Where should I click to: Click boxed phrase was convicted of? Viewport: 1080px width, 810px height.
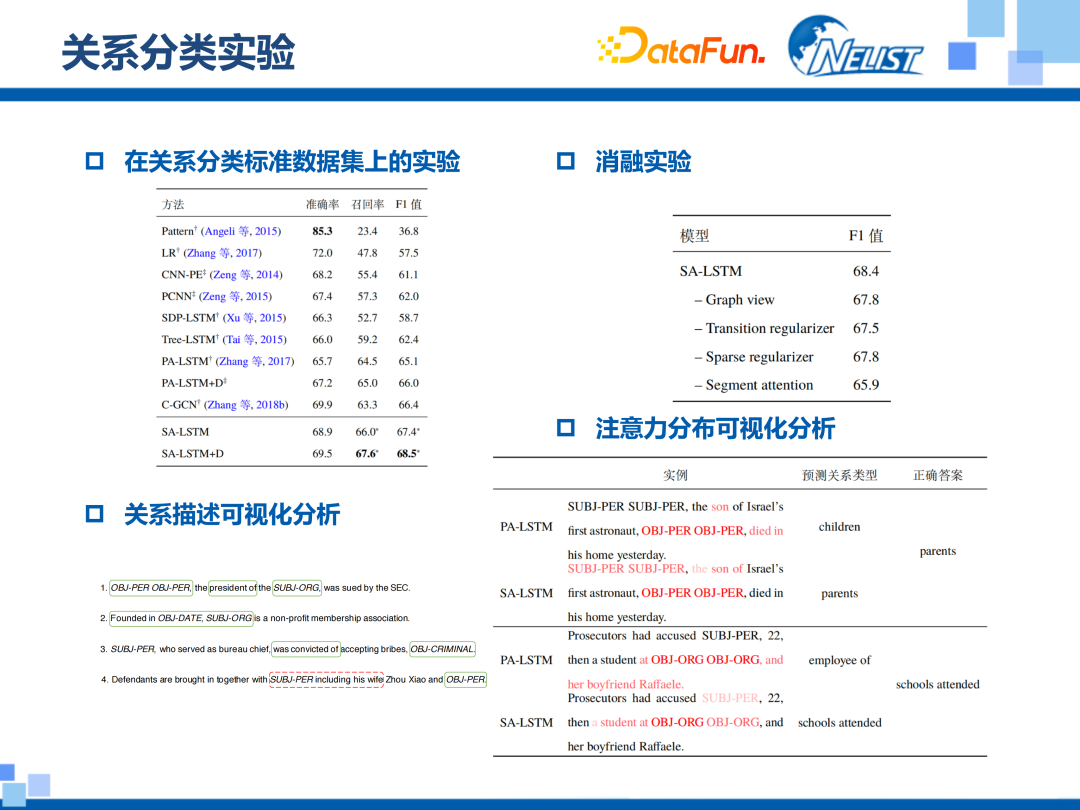(x=306, y=649)
